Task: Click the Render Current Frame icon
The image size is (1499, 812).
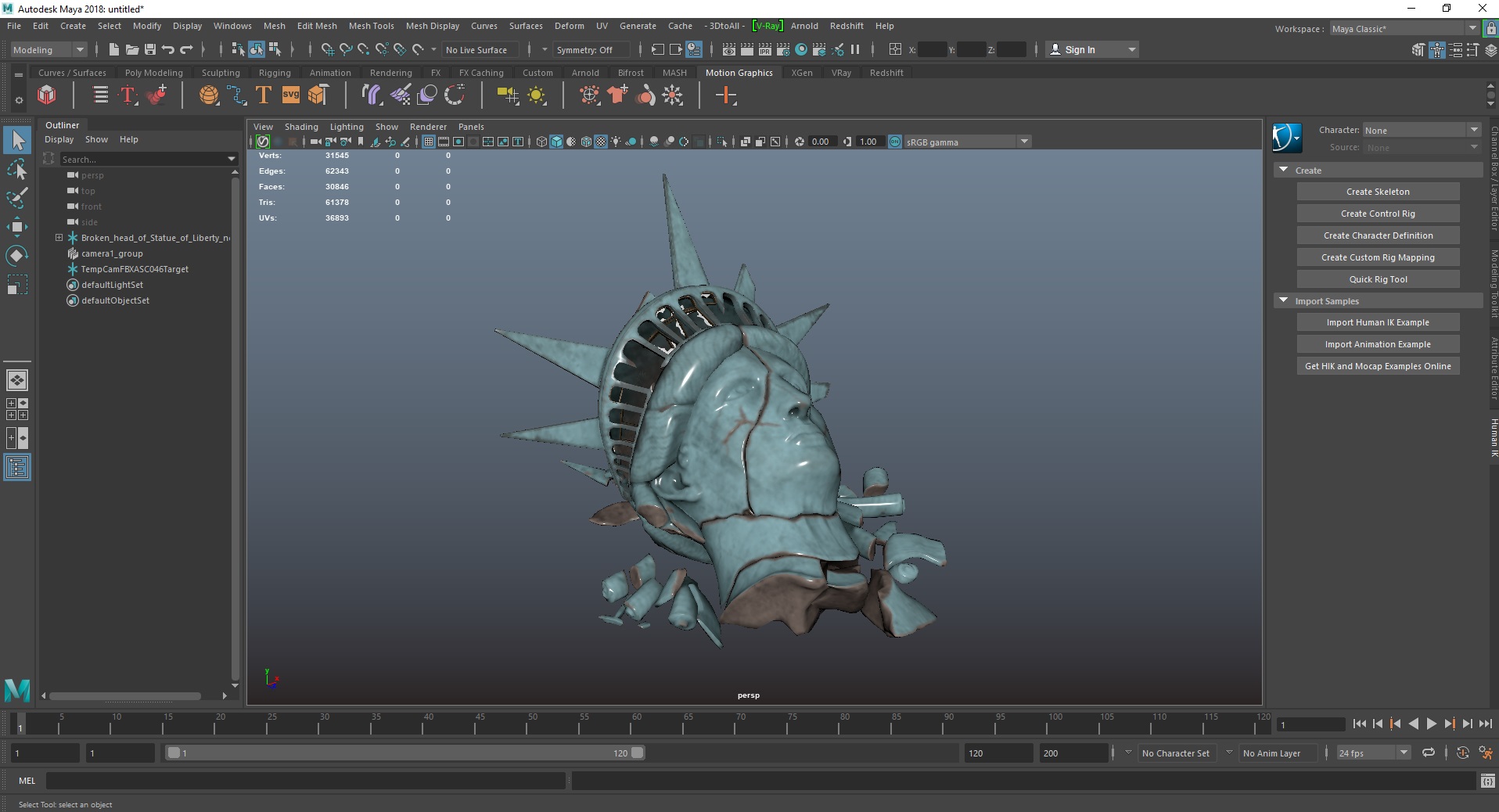Action: [x=746, y=49]
